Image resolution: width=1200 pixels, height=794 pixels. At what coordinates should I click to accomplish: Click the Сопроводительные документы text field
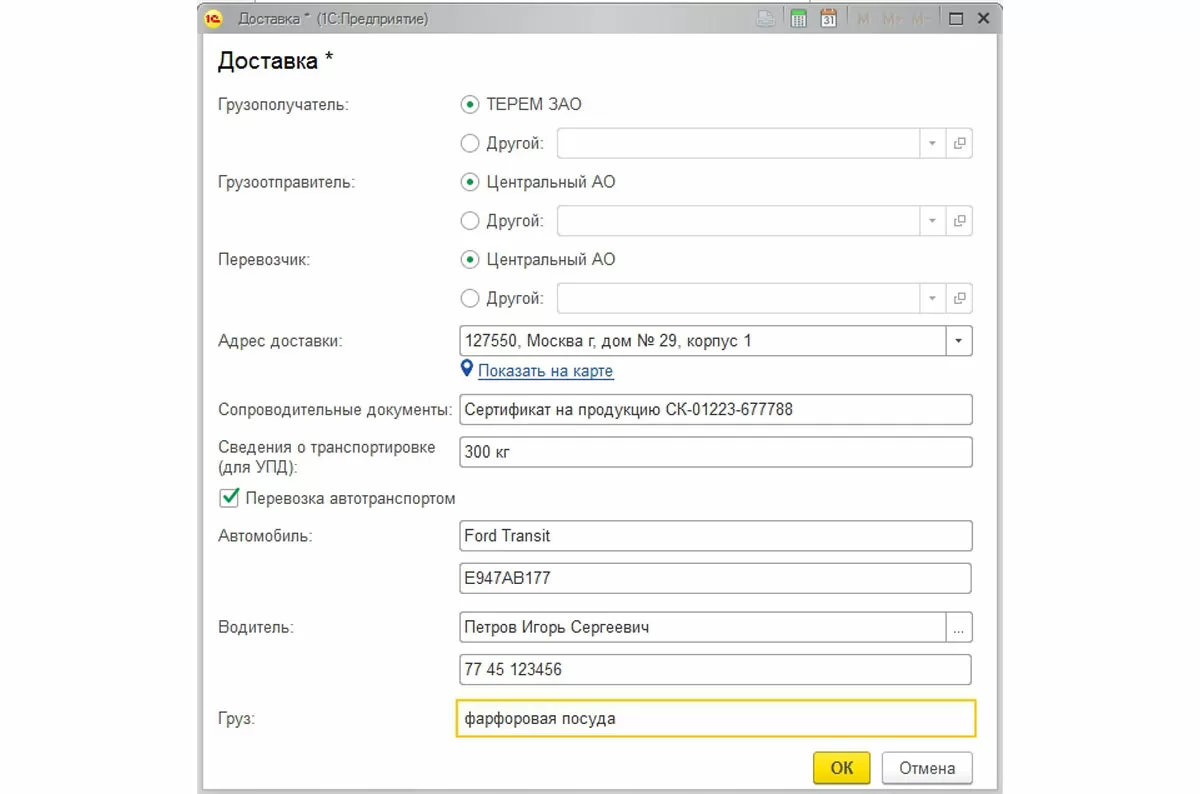coord(714,409)
